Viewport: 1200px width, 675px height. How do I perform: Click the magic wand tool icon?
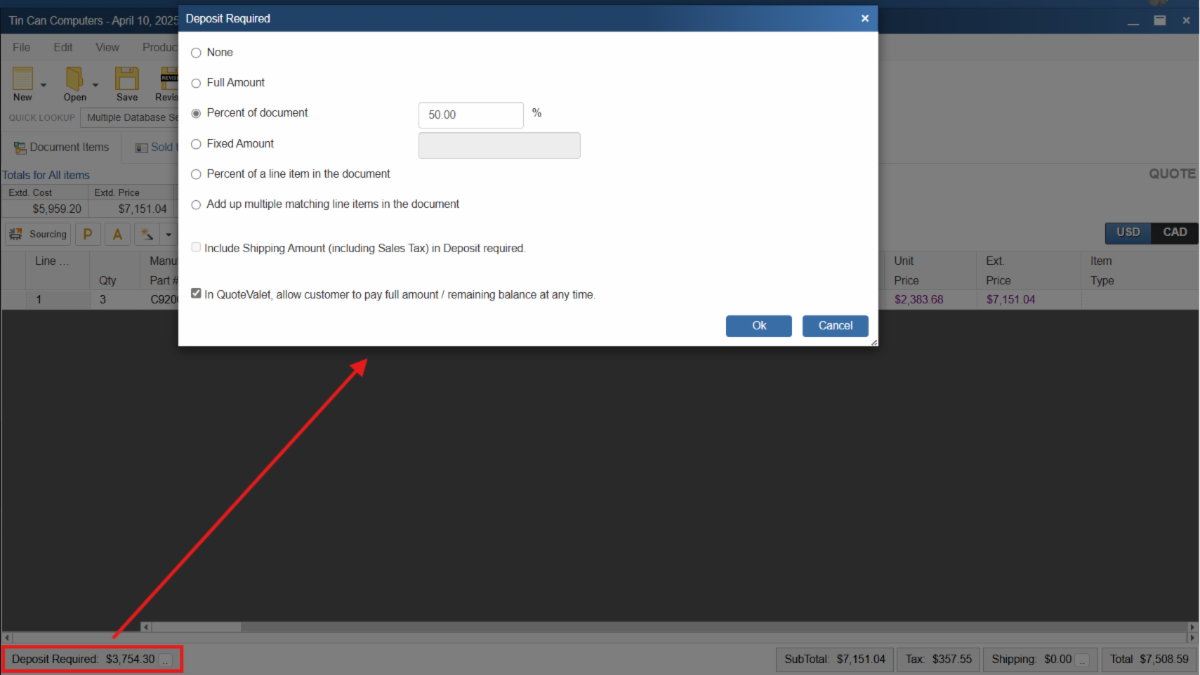(147, 234)
